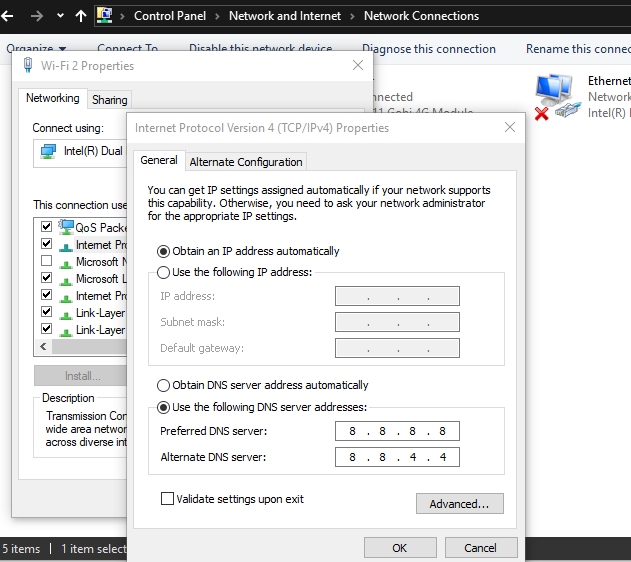Click the Wi-Fi 2 Properties title icon
The image size is (631, 562).
tap(28, 65)
